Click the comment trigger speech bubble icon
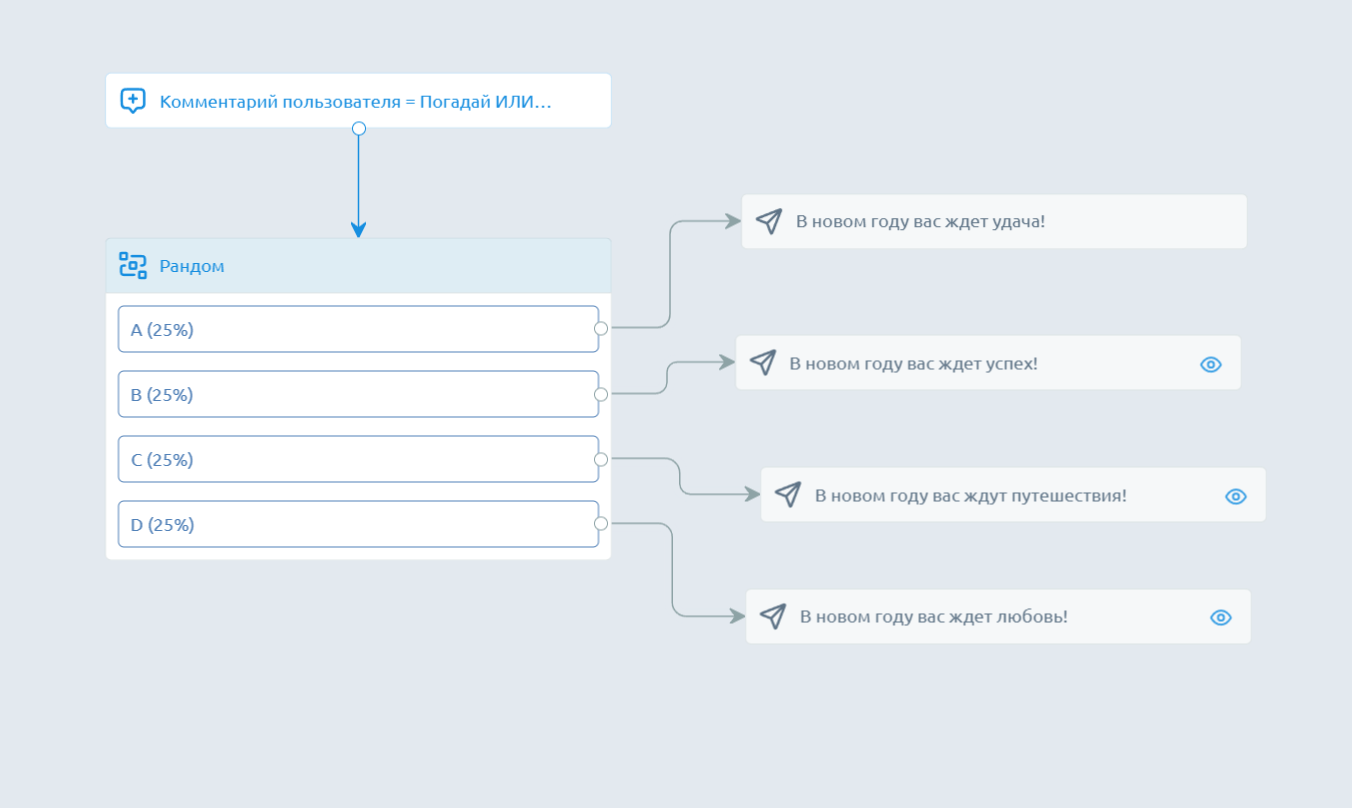 click(x=133, y=101)
